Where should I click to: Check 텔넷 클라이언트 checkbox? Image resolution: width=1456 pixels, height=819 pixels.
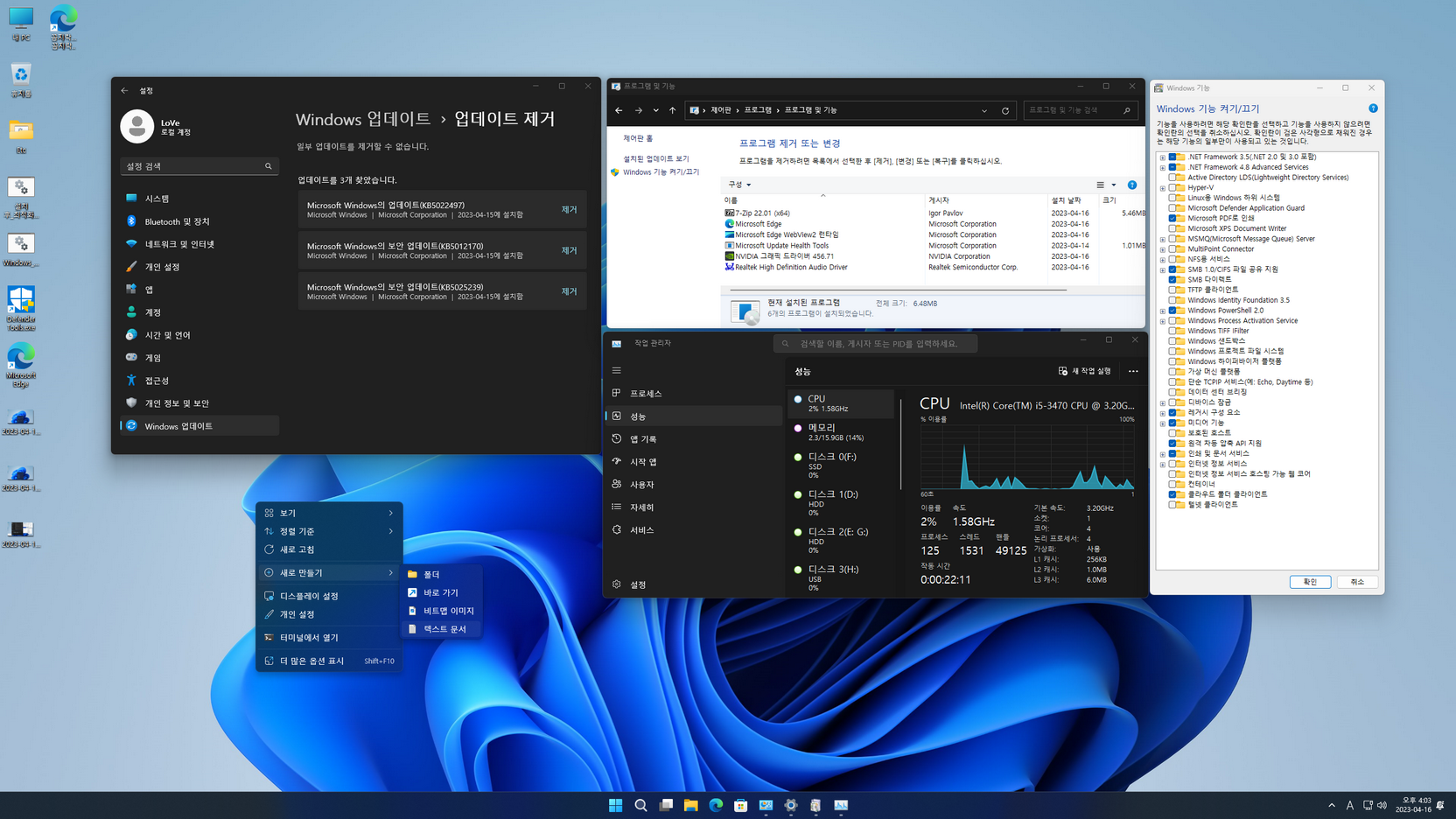pos(1172,504)
